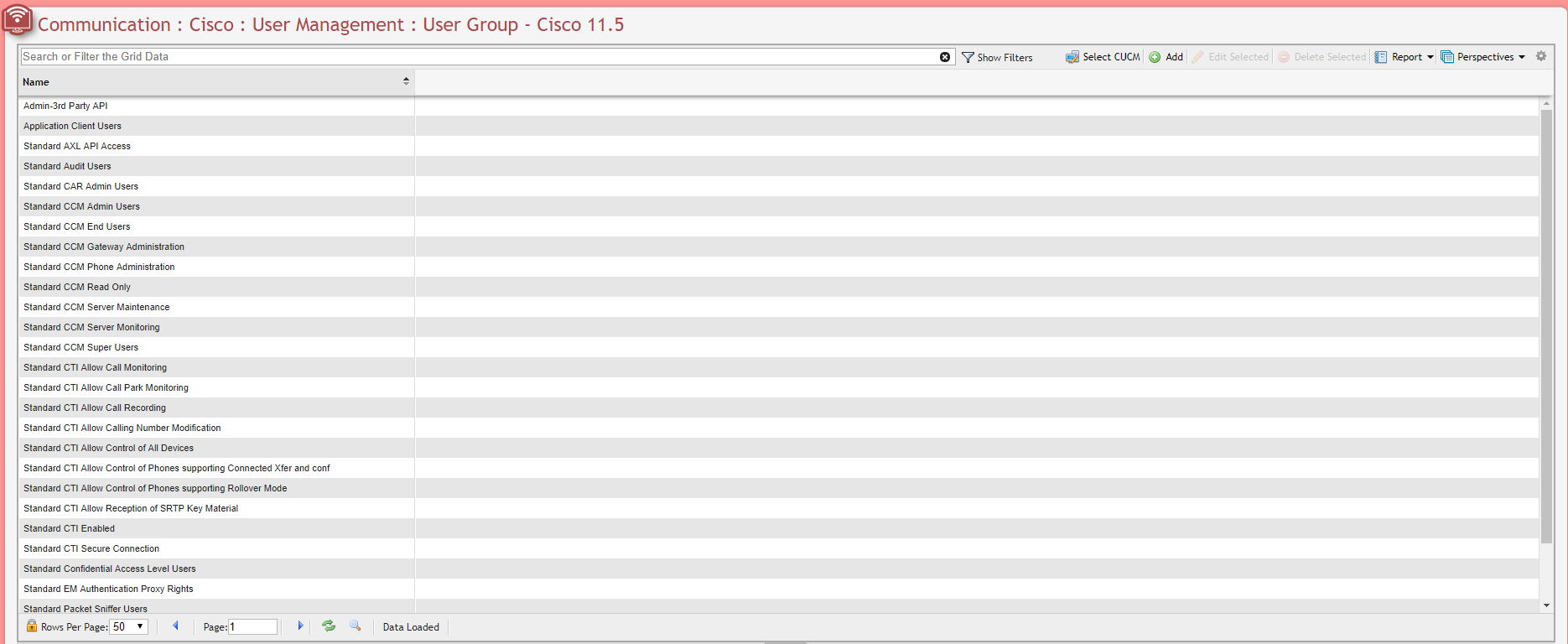Expand the Perspectives dropdown menu
Screen dimensions: 1568x644
click(1483, 57)
